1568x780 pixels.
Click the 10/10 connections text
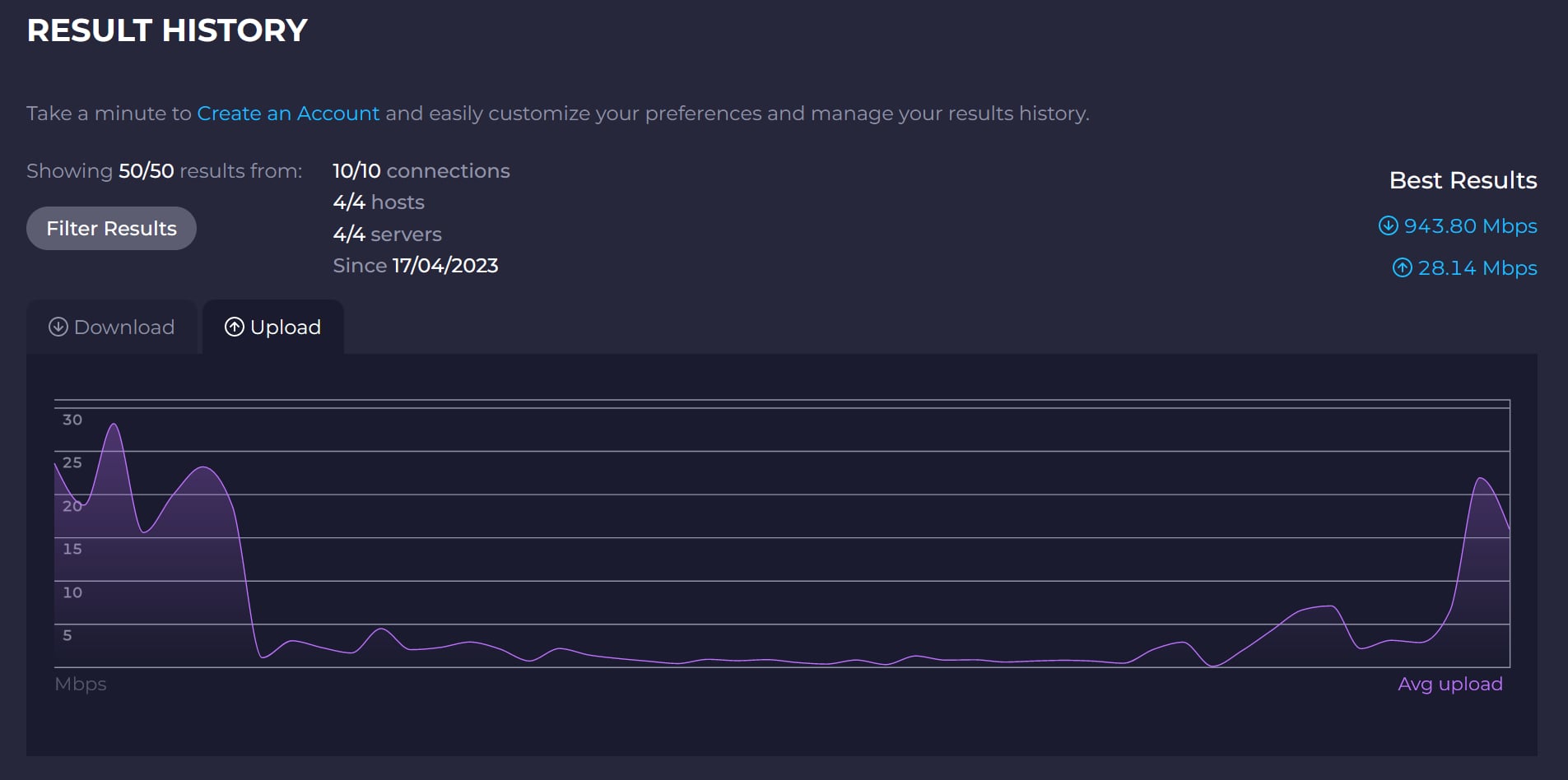(421, 170)
